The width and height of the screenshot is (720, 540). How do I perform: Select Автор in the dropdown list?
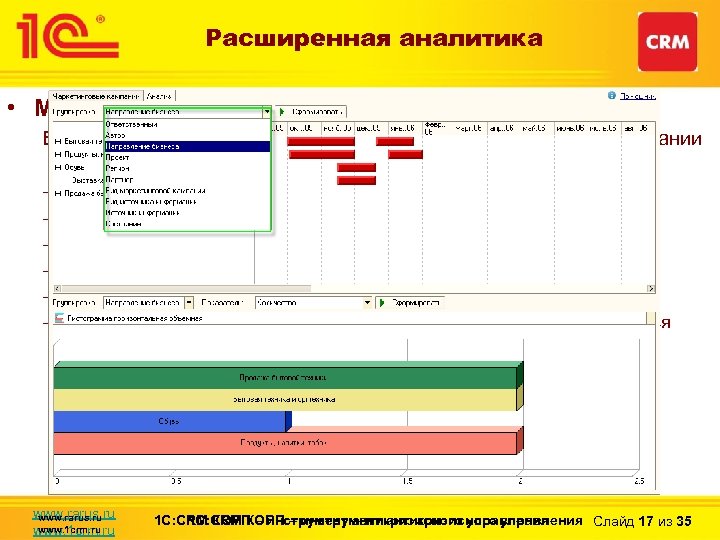(188, 135)
